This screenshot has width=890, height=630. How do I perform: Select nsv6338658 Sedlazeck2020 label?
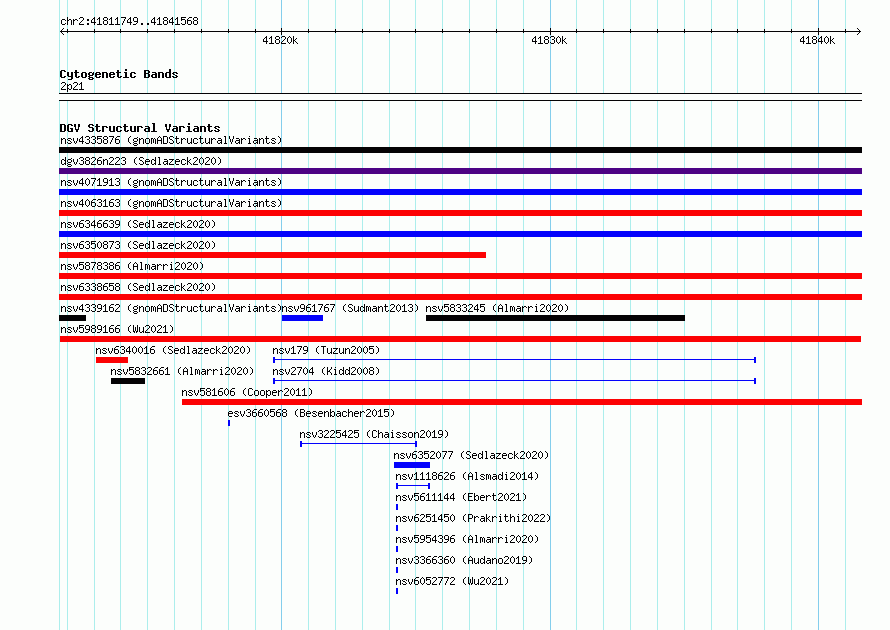coord(138,287)
